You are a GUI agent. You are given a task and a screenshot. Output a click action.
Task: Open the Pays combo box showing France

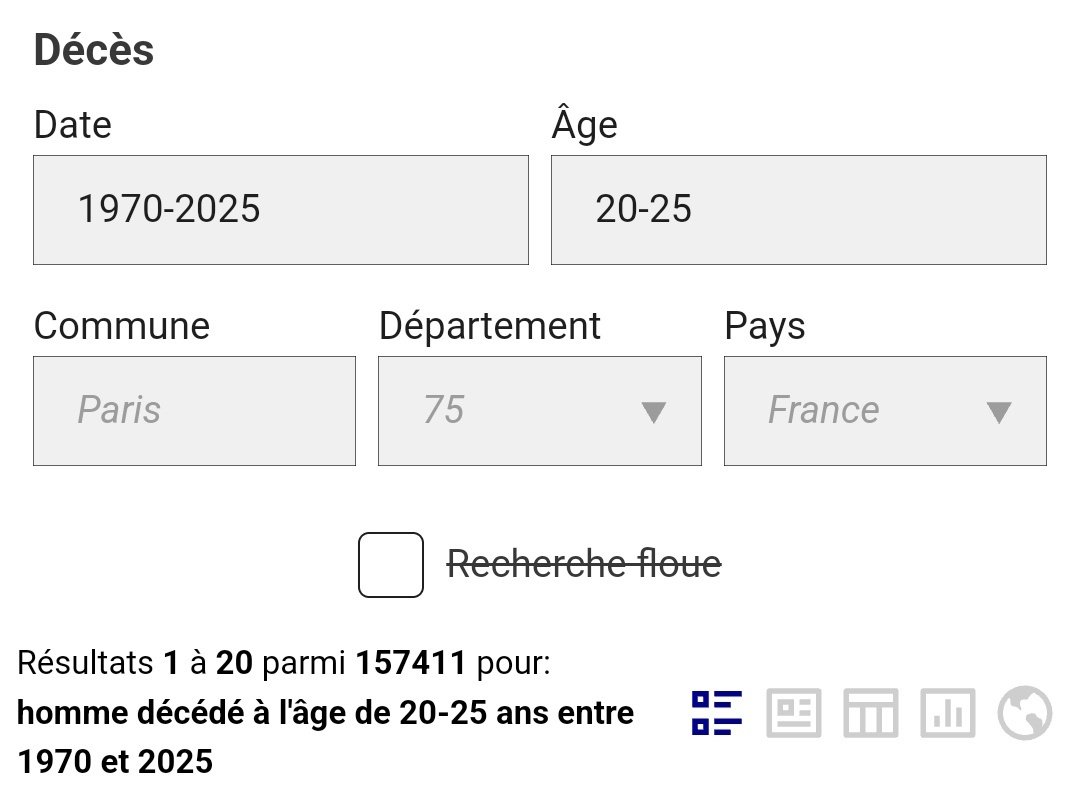885,411
